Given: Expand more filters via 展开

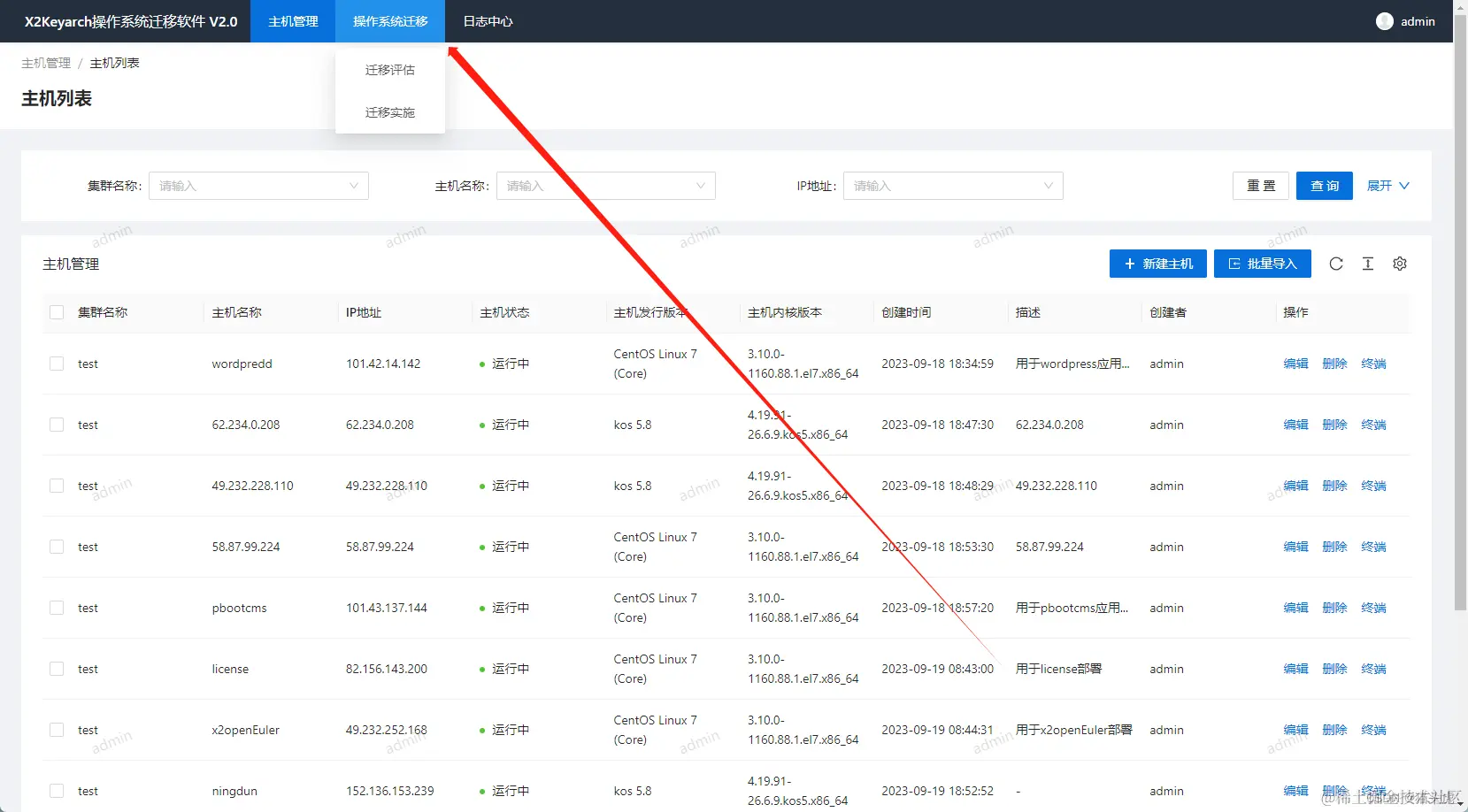Looking at the screenshot, I should point(1387,186).
